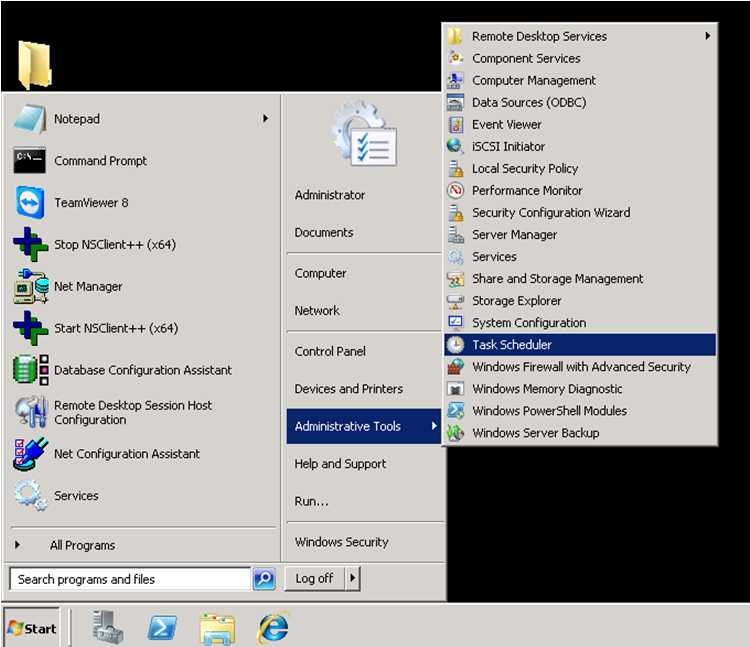Viewport: 750px width, 647px height.
Task: Click the Start NSClient++ (x64) icon
Action: coord(30,328)
